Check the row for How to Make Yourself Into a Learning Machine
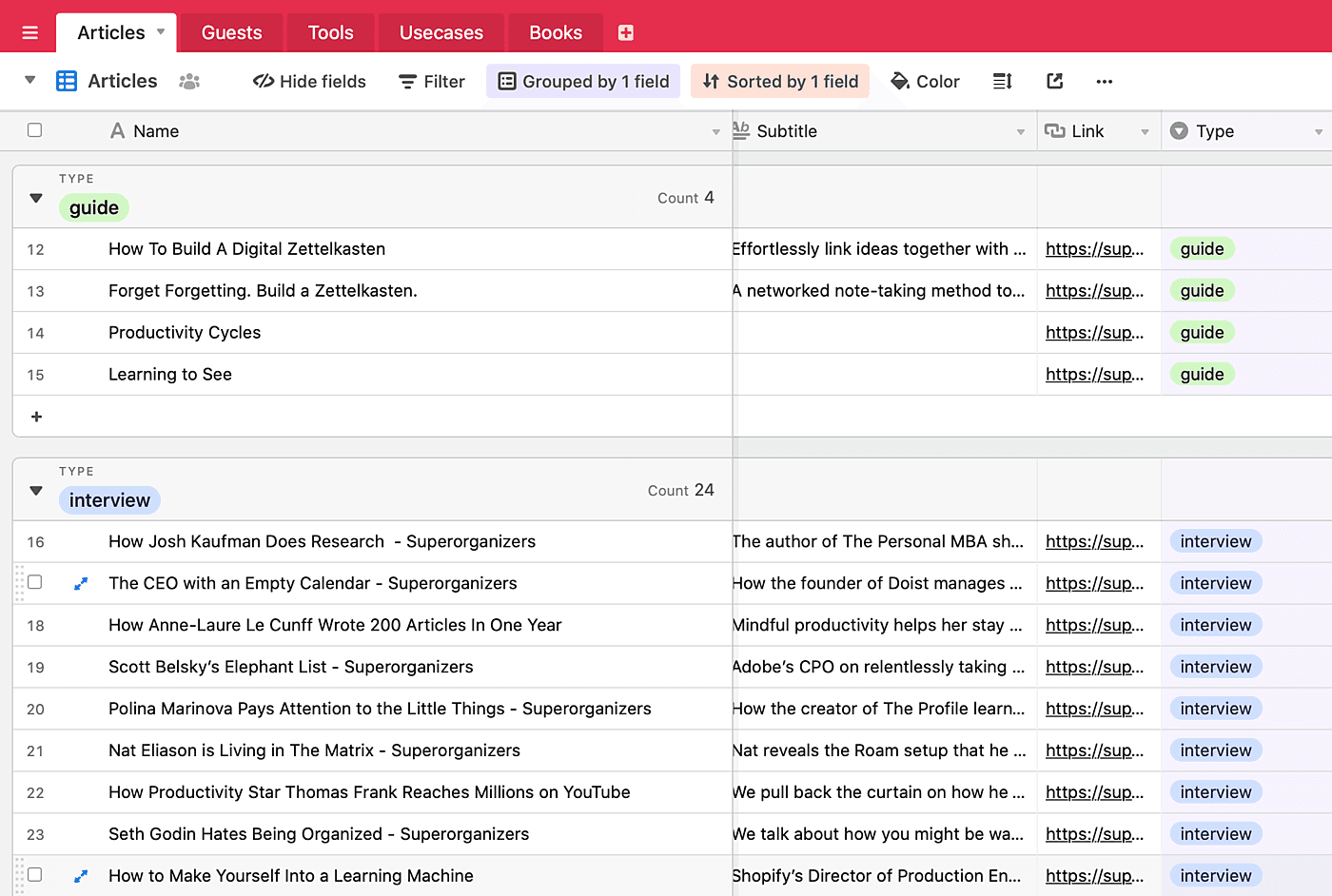This screenshot has width=1332, height=896. click(x=34, y=875)
